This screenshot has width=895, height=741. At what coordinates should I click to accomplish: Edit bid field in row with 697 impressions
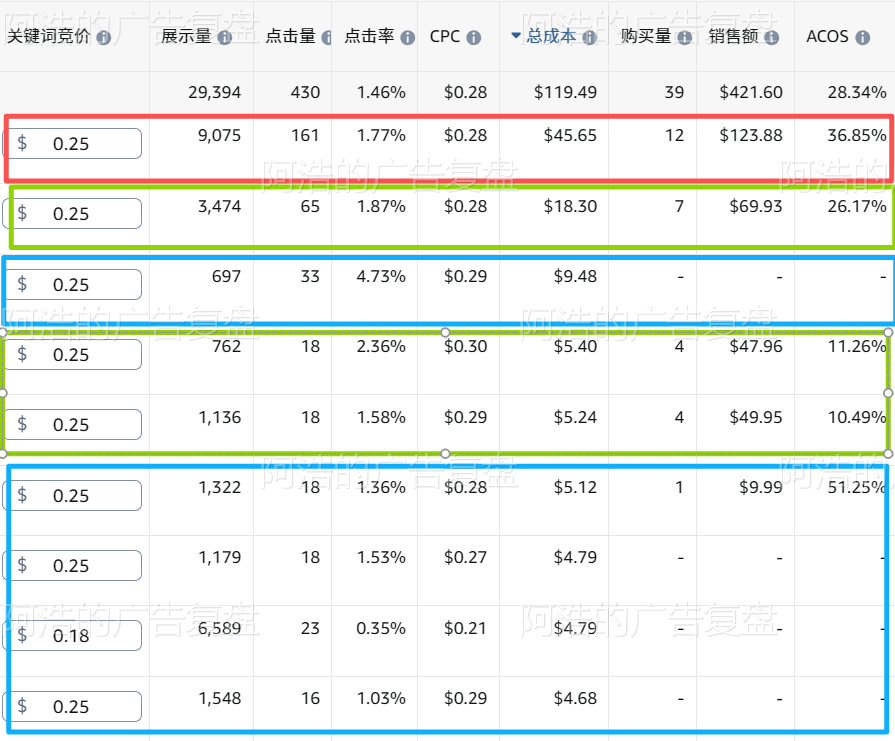pyautogui.click(x=72, y=284)
